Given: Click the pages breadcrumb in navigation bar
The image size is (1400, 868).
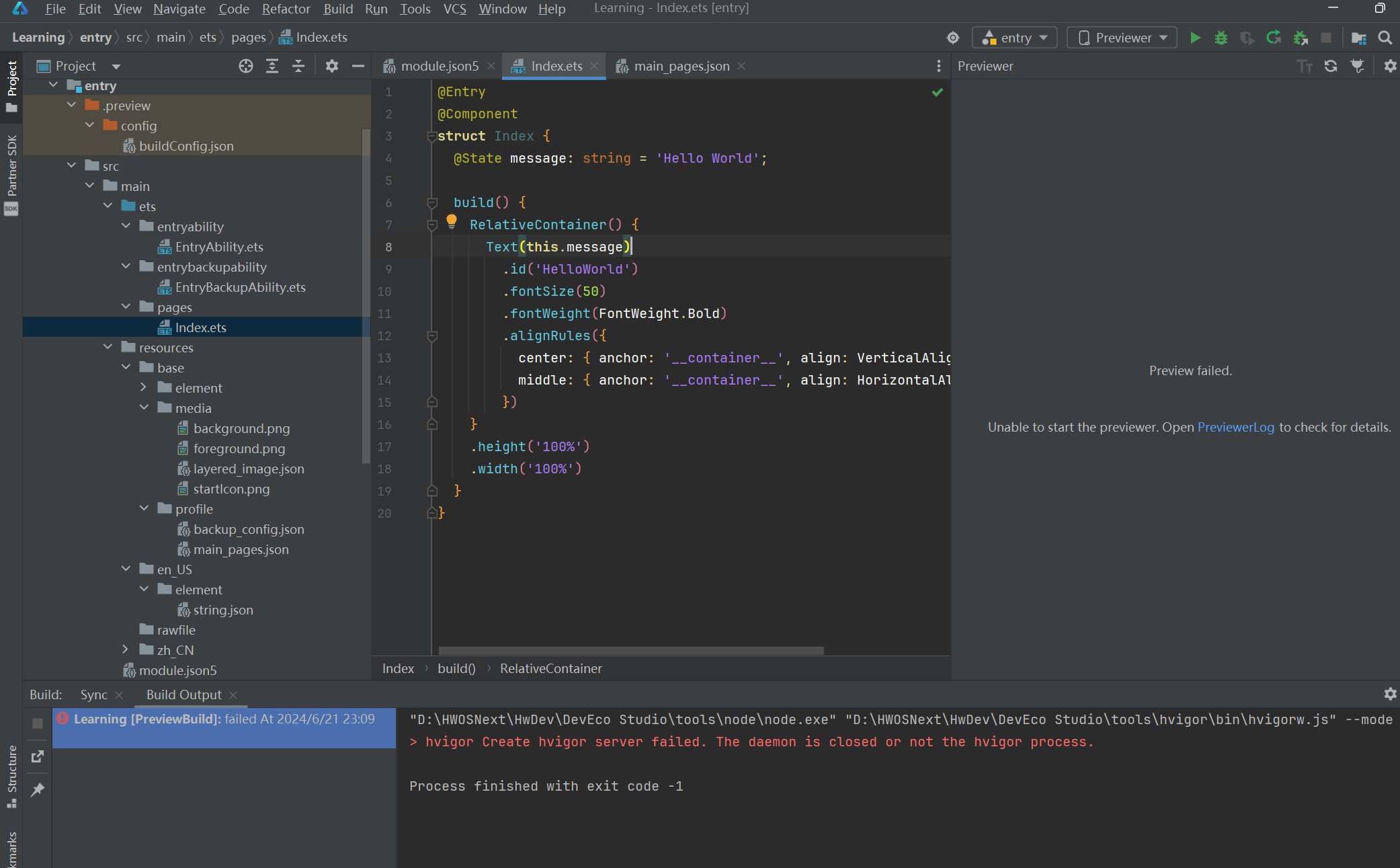Looking at the screenshot, I should coord(248,38).
